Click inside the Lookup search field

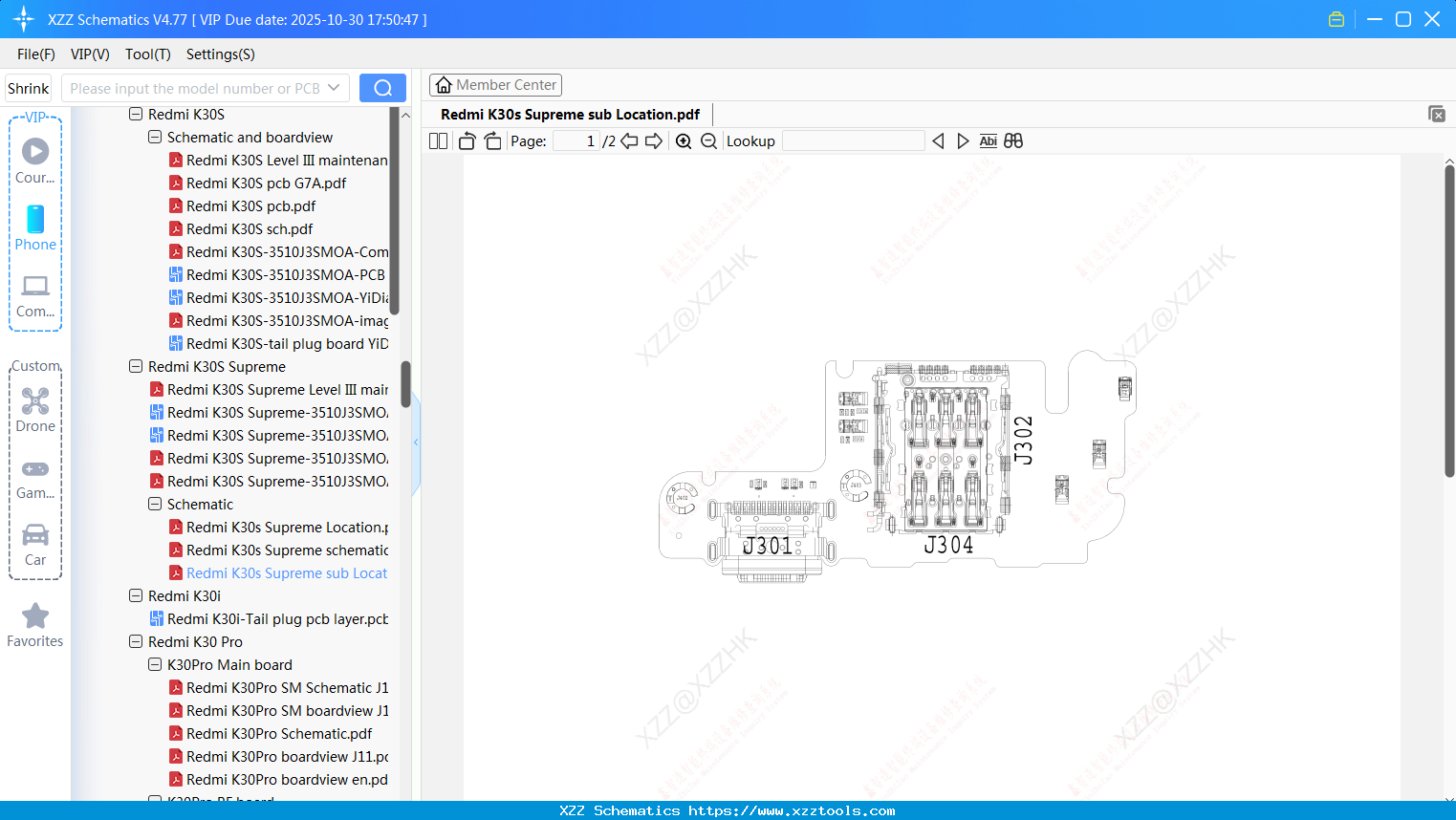852,140
